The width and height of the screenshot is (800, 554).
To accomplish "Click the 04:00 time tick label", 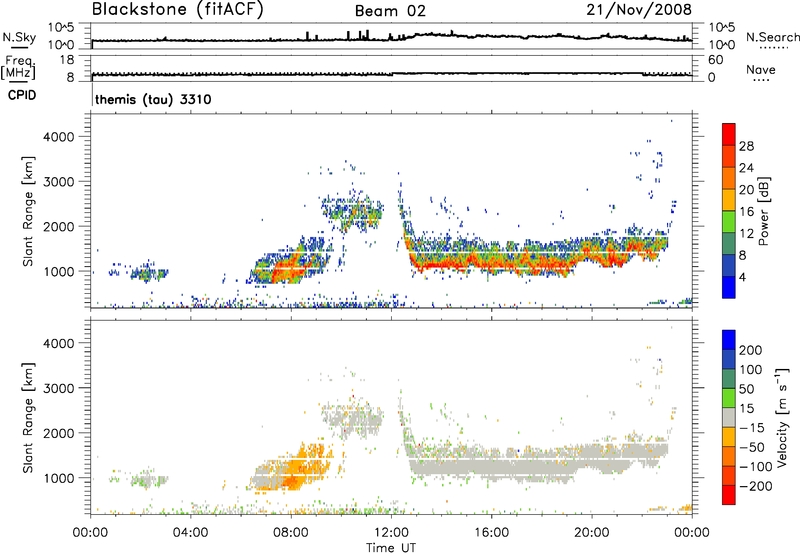I will click(190, 533).
